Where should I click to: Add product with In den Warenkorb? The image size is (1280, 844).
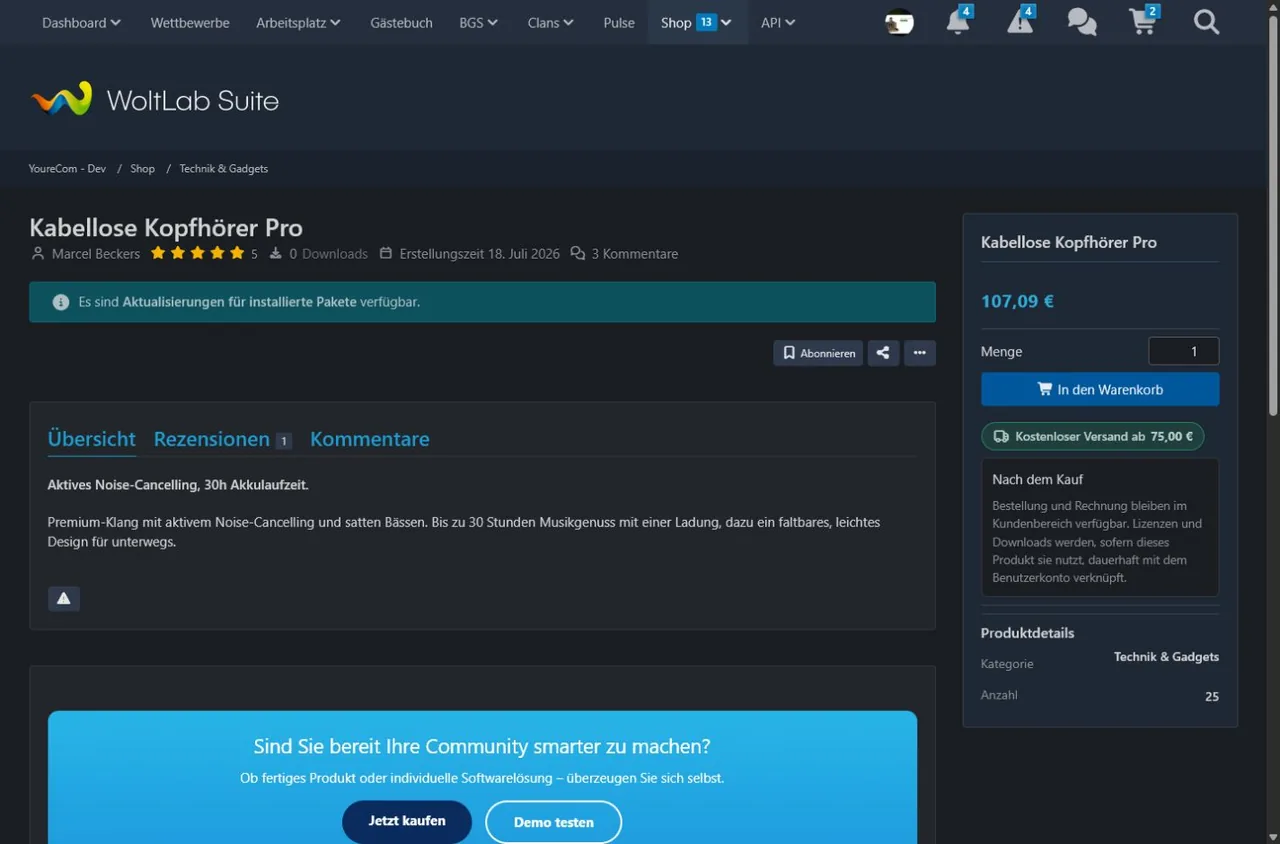click(x=1100, y=390)
